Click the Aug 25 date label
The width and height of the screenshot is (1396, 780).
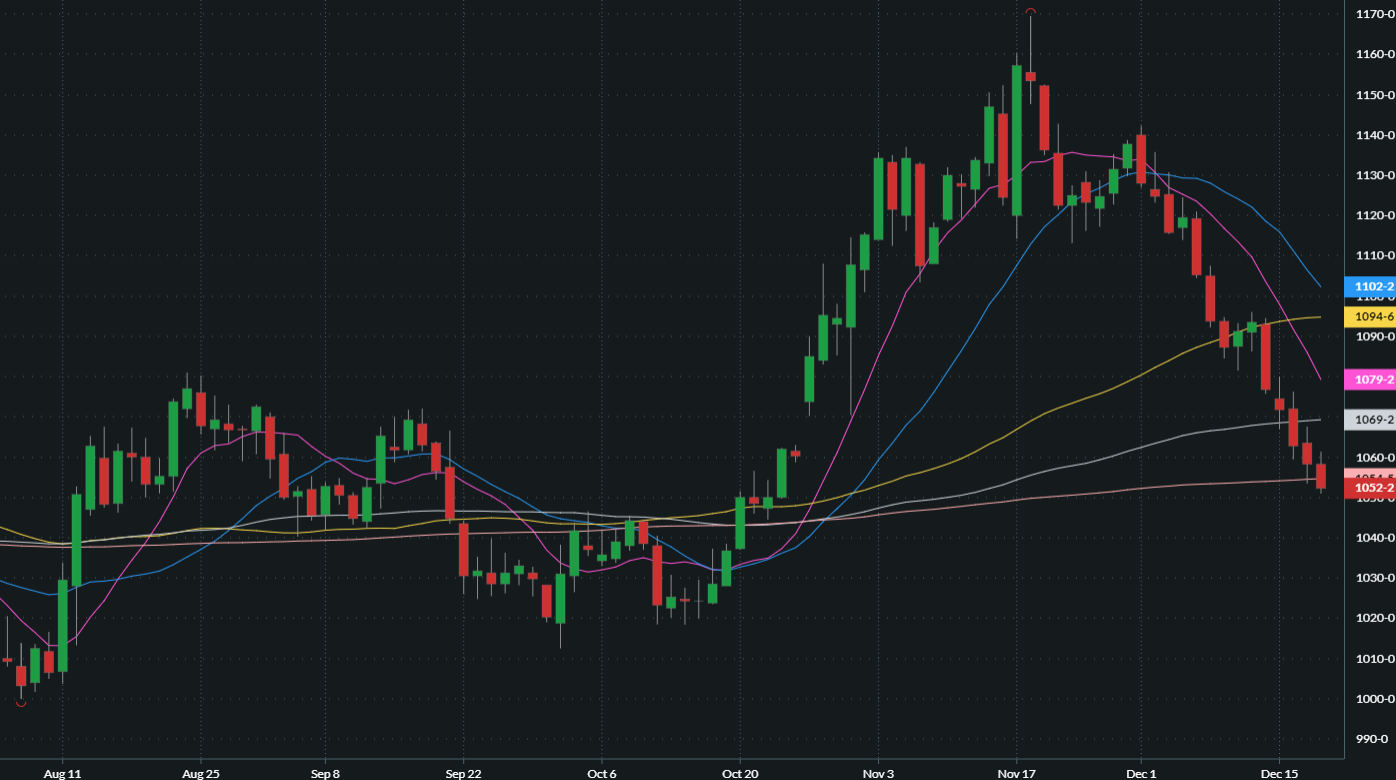point(201,774)
